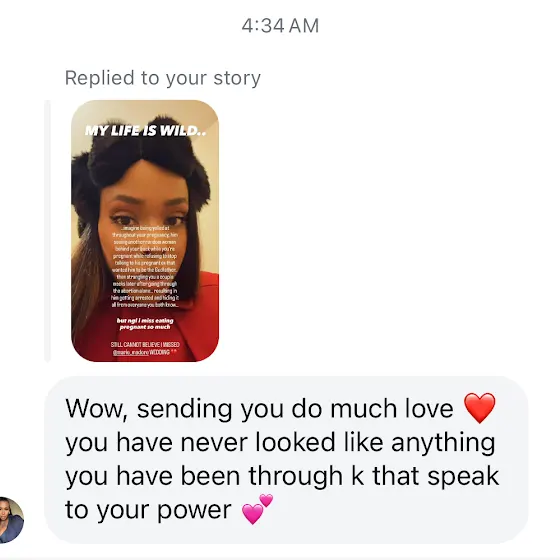This screenshot has width=560, height=560.
Task: Tap the tiny red hearts after WEDDING
Action: 174,352
